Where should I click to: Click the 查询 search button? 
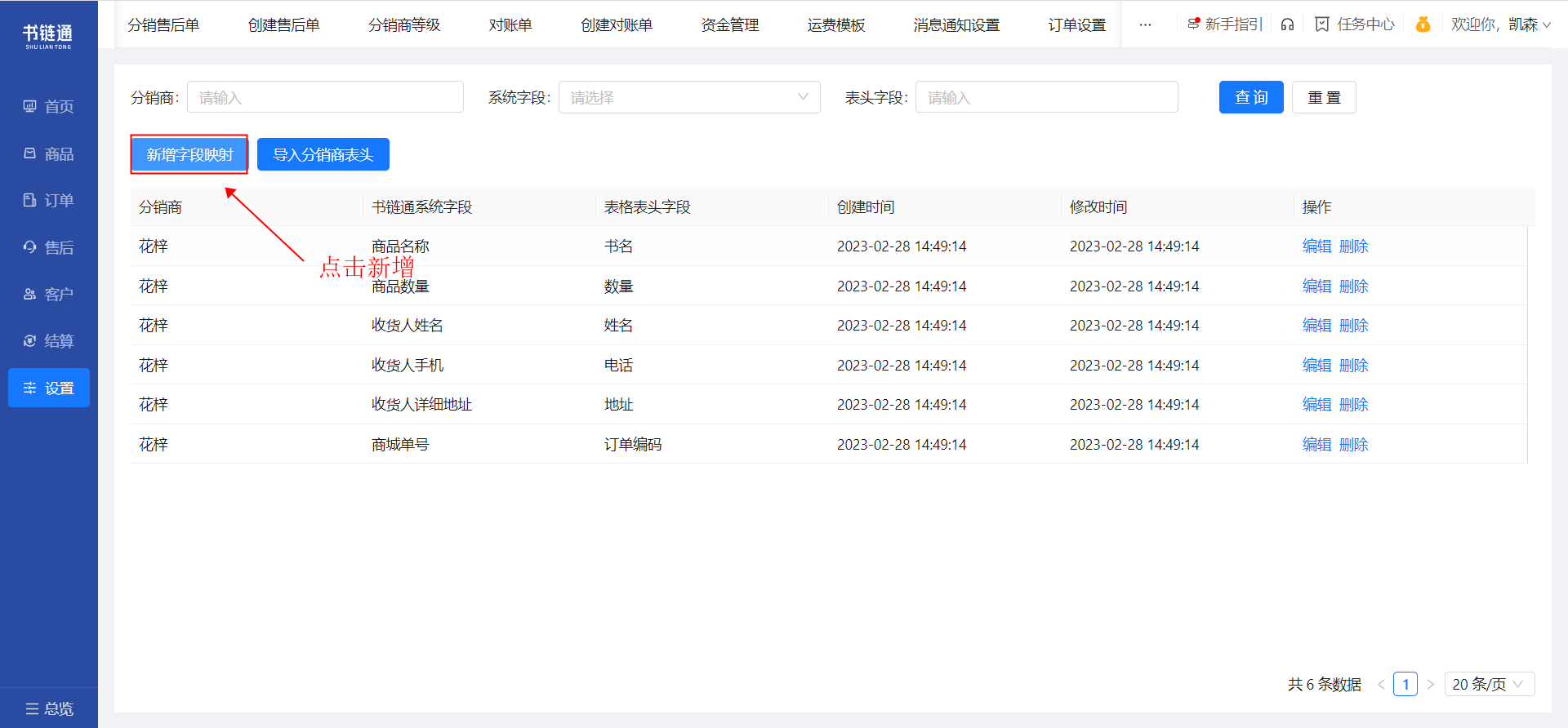click(1251, 97)
